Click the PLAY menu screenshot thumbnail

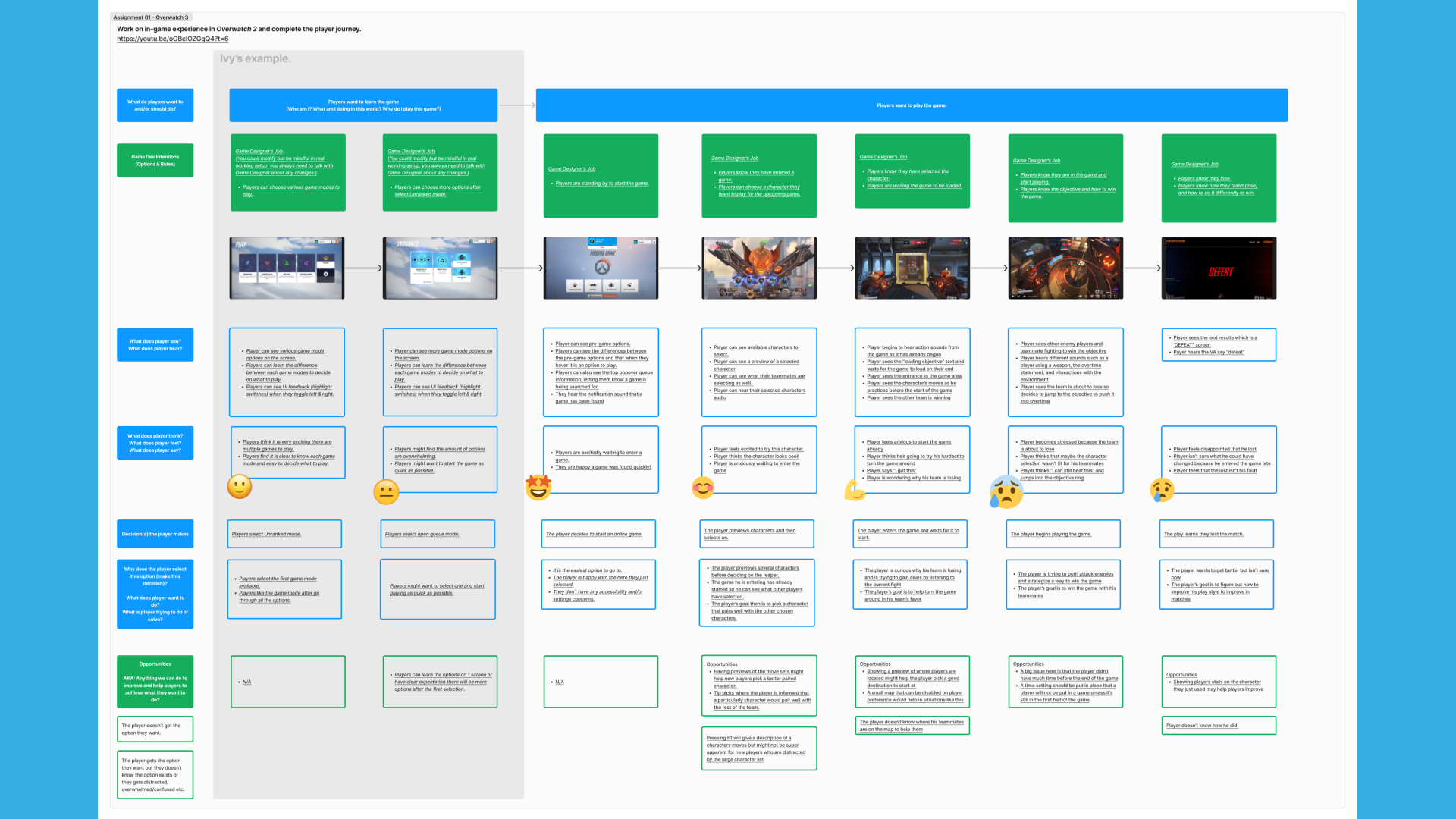tap(287, 268)
